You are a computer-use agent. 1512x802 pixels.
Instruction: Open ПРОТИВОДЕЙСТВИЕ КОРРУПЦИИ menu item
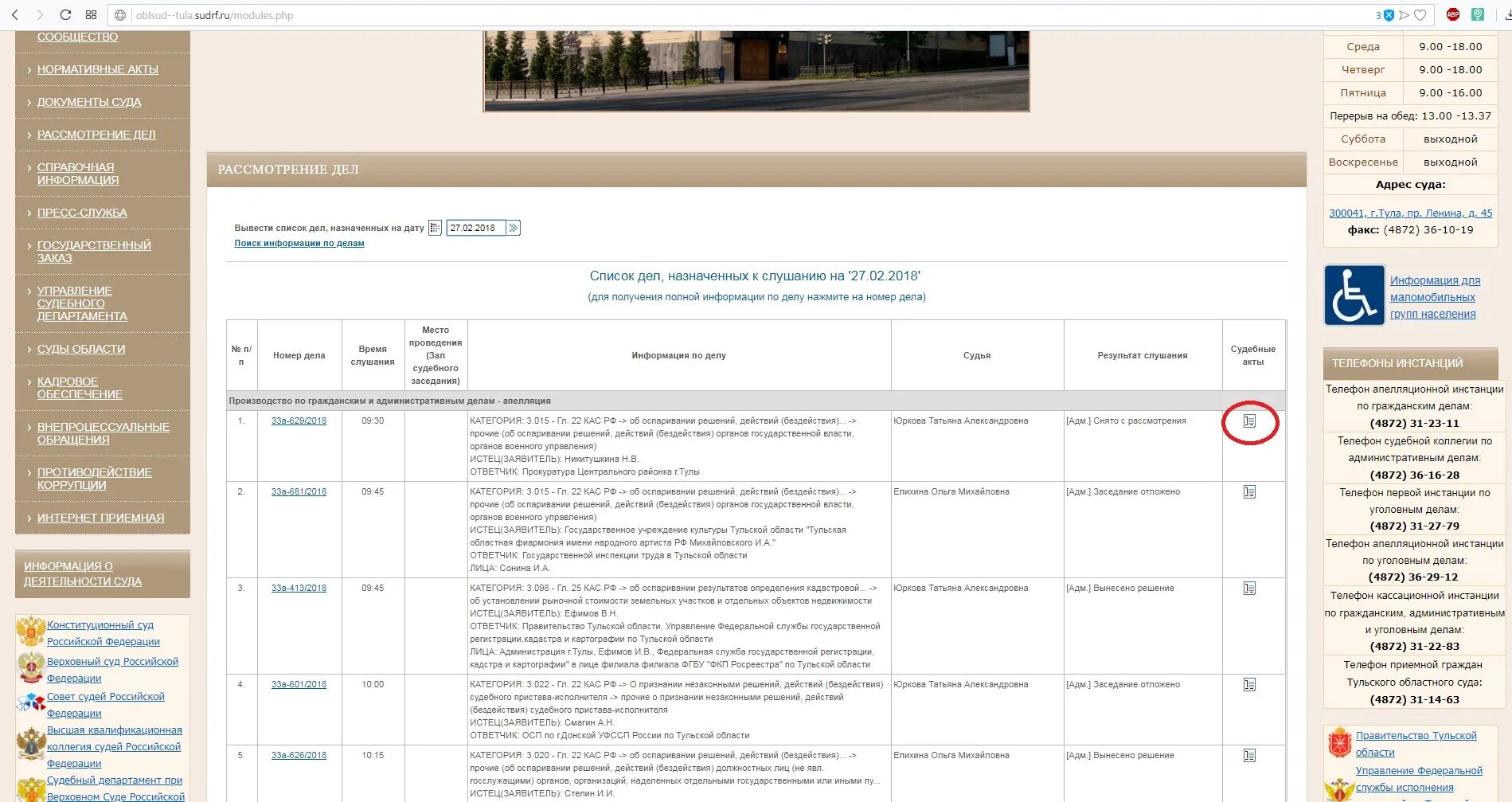(x=95, y=479)
